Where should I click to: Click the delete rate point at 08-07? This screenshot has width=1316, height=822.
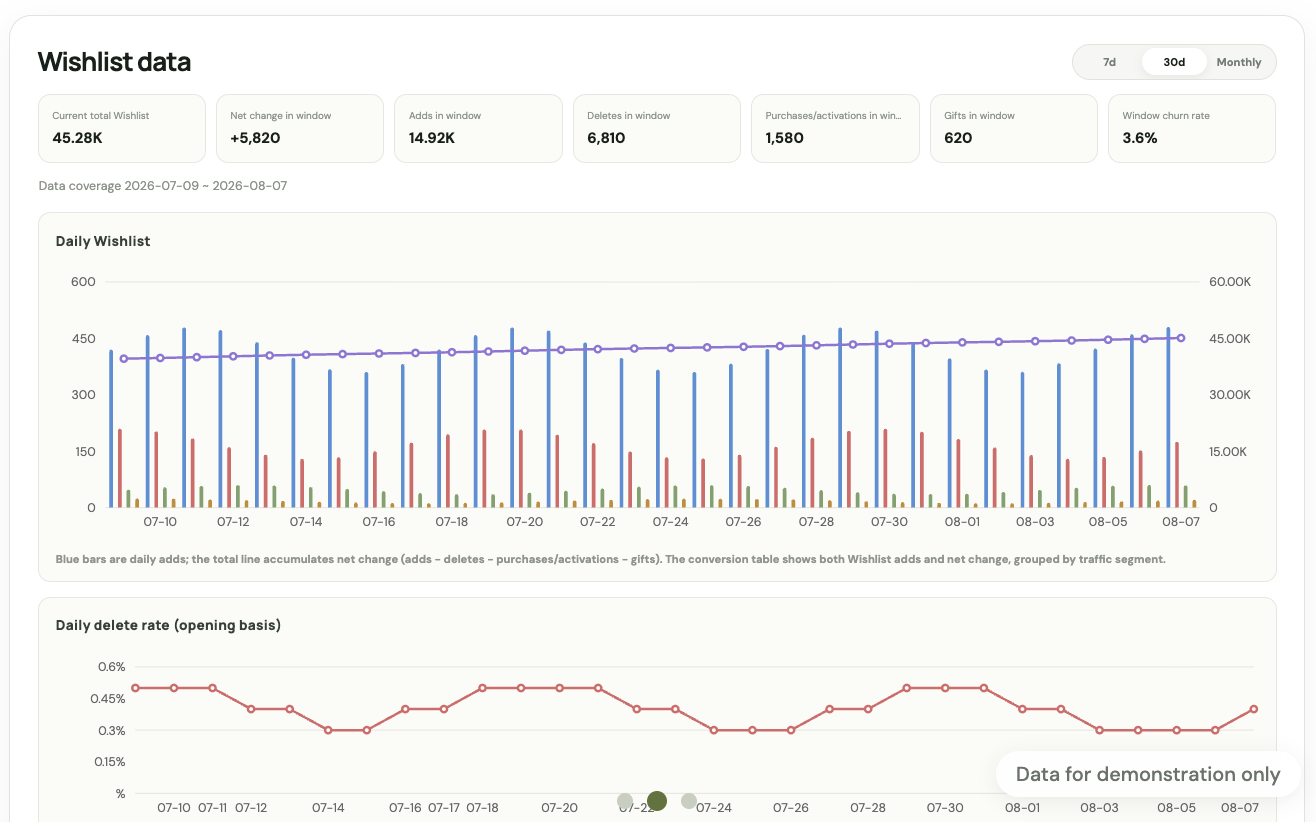tap(1254, 709)
